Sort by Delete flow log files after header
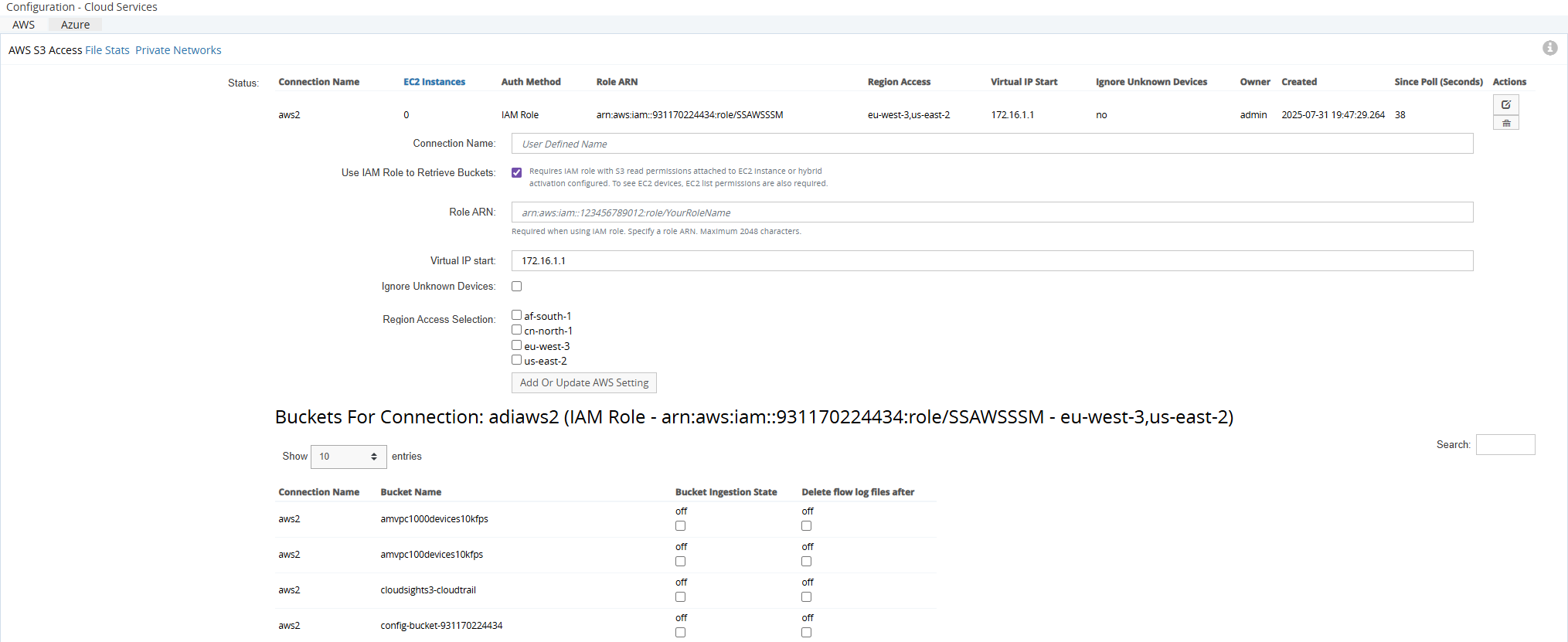The image size is (1568, 642). 858,492
